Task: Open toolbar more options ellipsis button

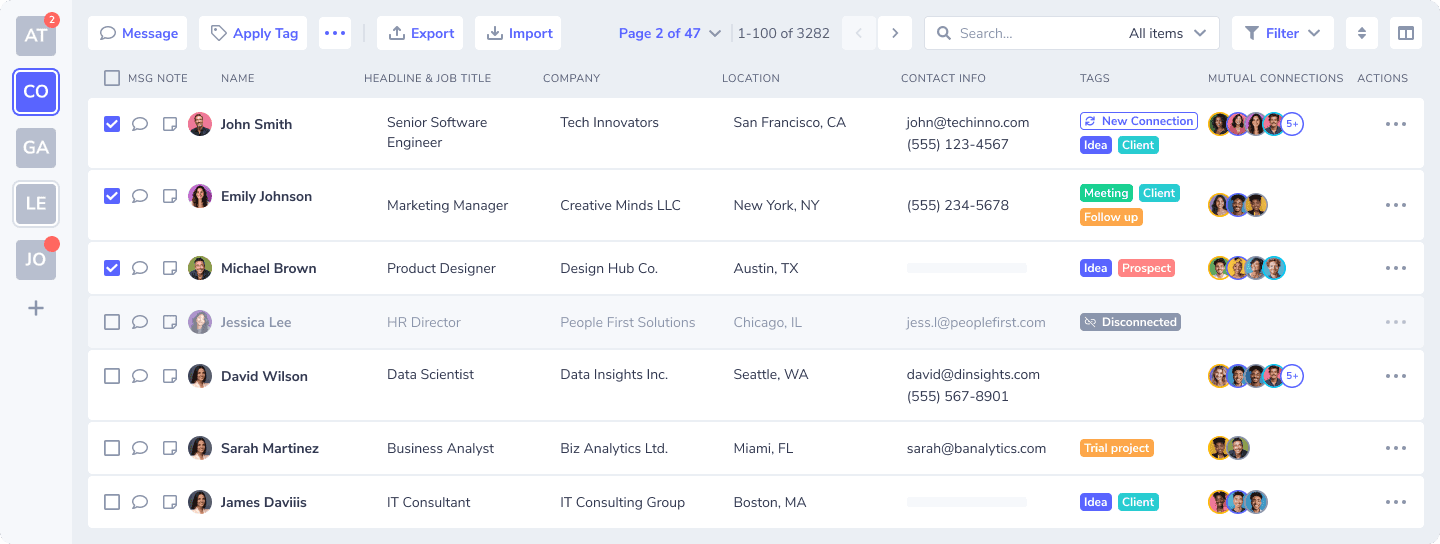Action: [x=335, y=33]
